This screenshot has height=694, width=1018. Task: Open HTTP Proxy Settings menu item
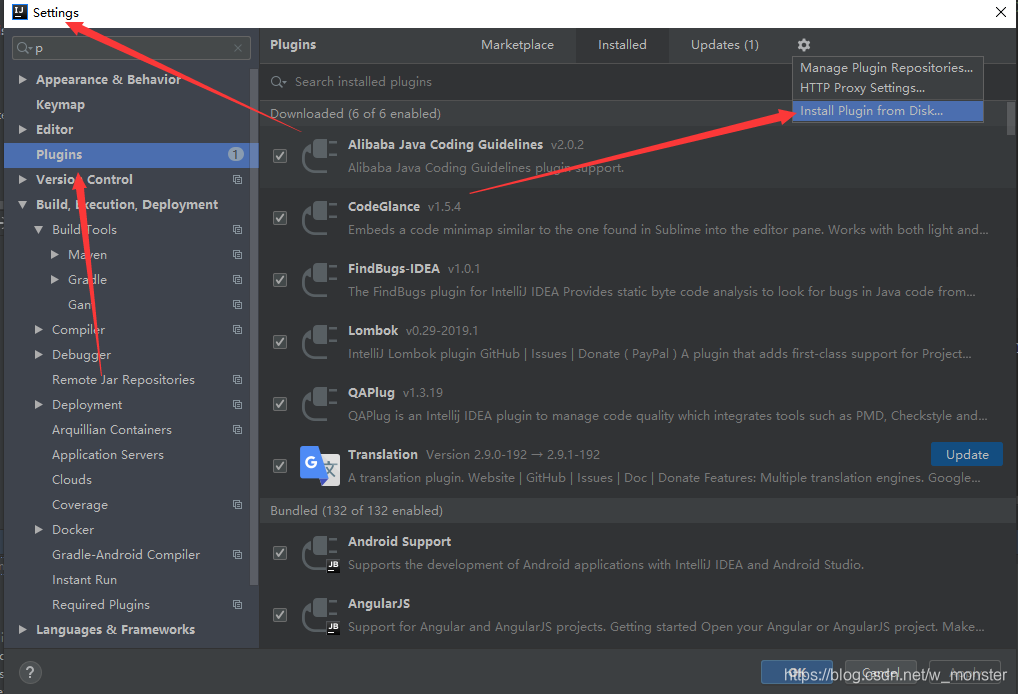click(x=887, y=88)
